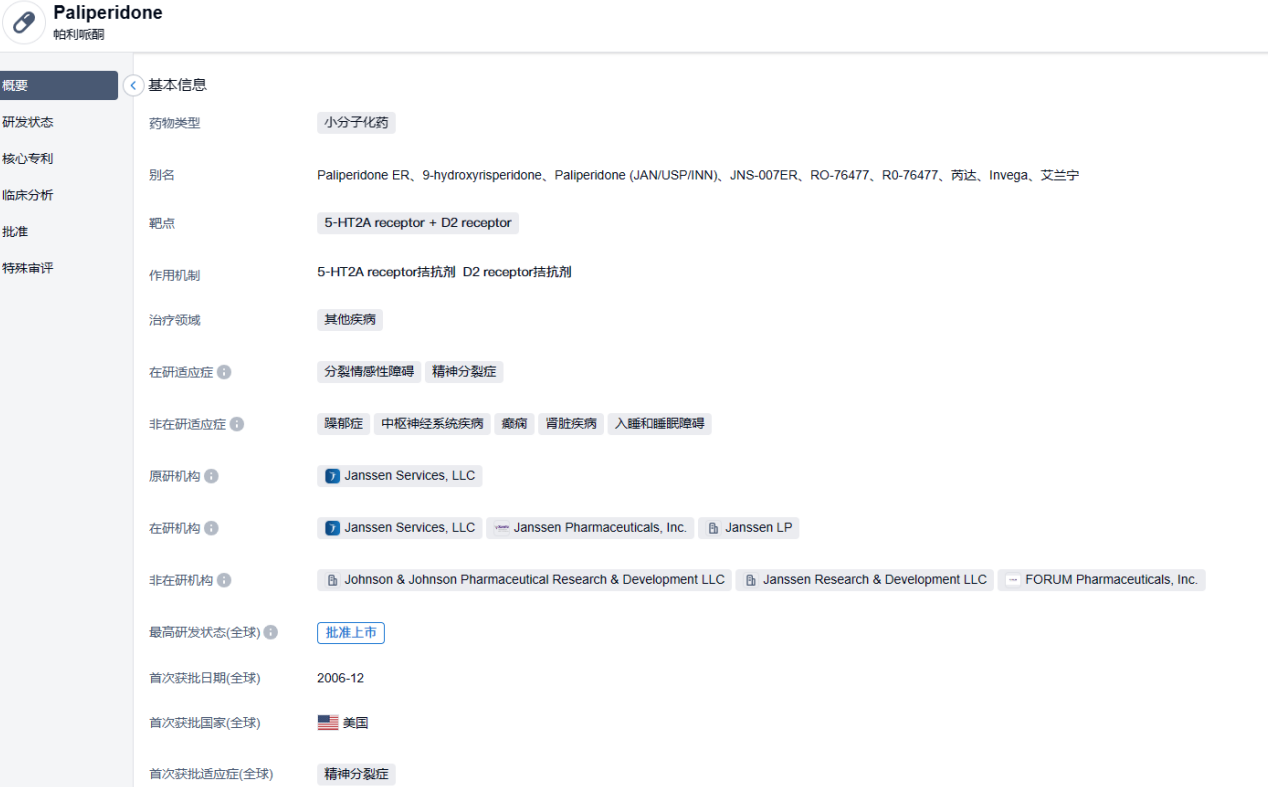The height and width of the screenshot is (787, 1268).
Task: Select the 批准 sidebar item
Action: 16,231
